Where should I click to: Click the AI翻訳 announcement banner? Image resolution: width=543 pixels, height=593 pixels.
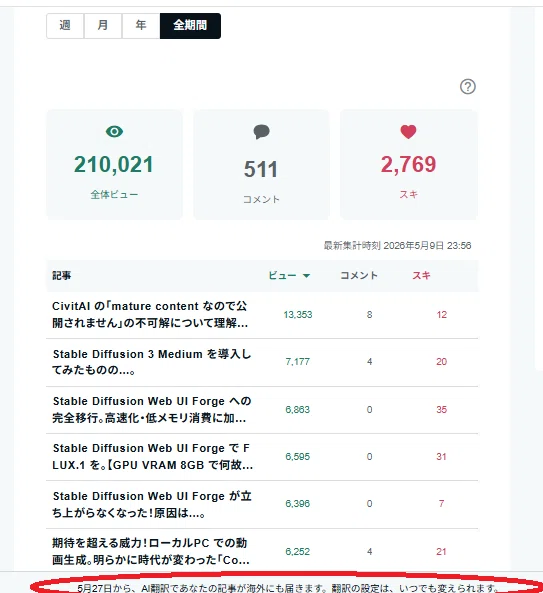tap(287, 587)
